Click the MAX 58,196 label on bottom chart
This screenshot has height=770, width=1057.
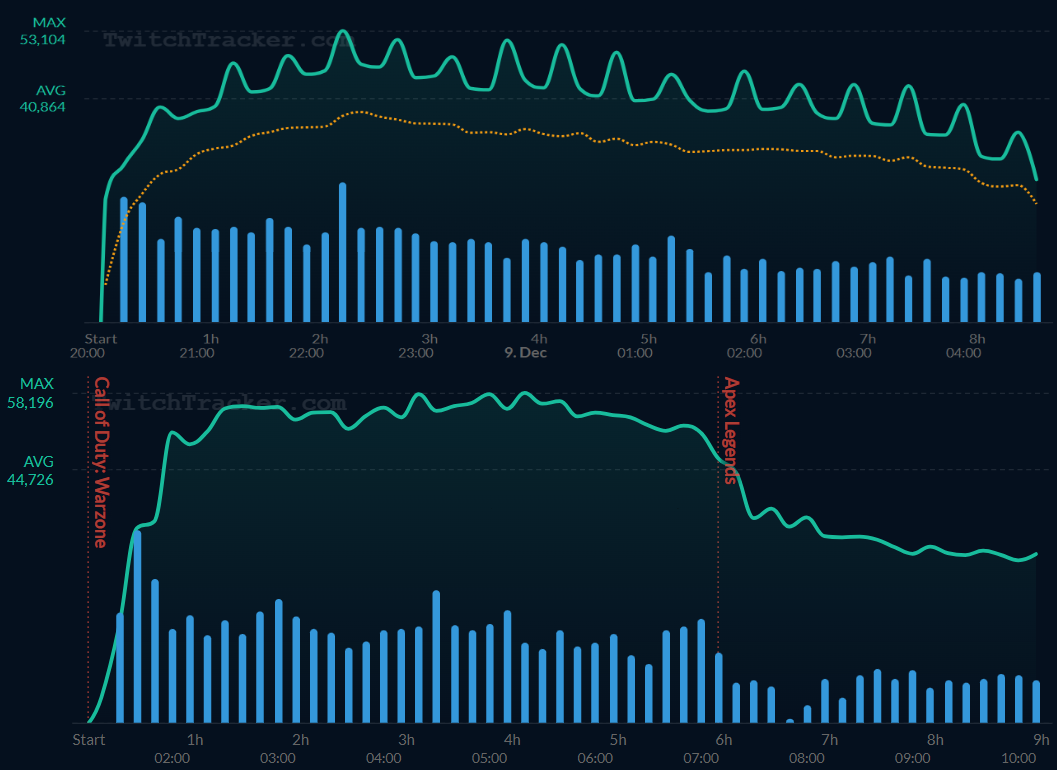pos(31,393)
